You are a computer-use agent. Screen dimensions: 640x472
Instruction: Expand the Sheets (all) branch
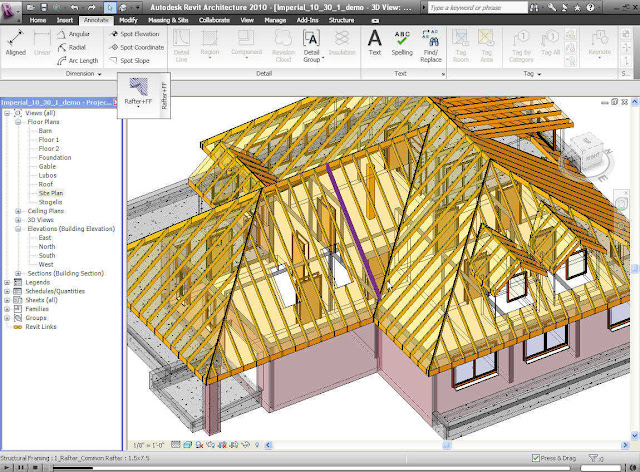coord(9,299)
